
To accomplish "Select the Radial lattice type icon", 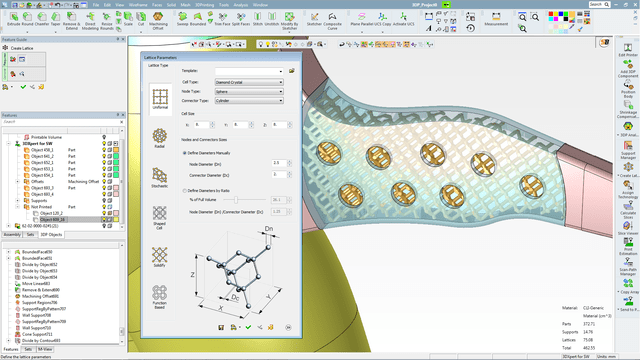I will [160, 138].
